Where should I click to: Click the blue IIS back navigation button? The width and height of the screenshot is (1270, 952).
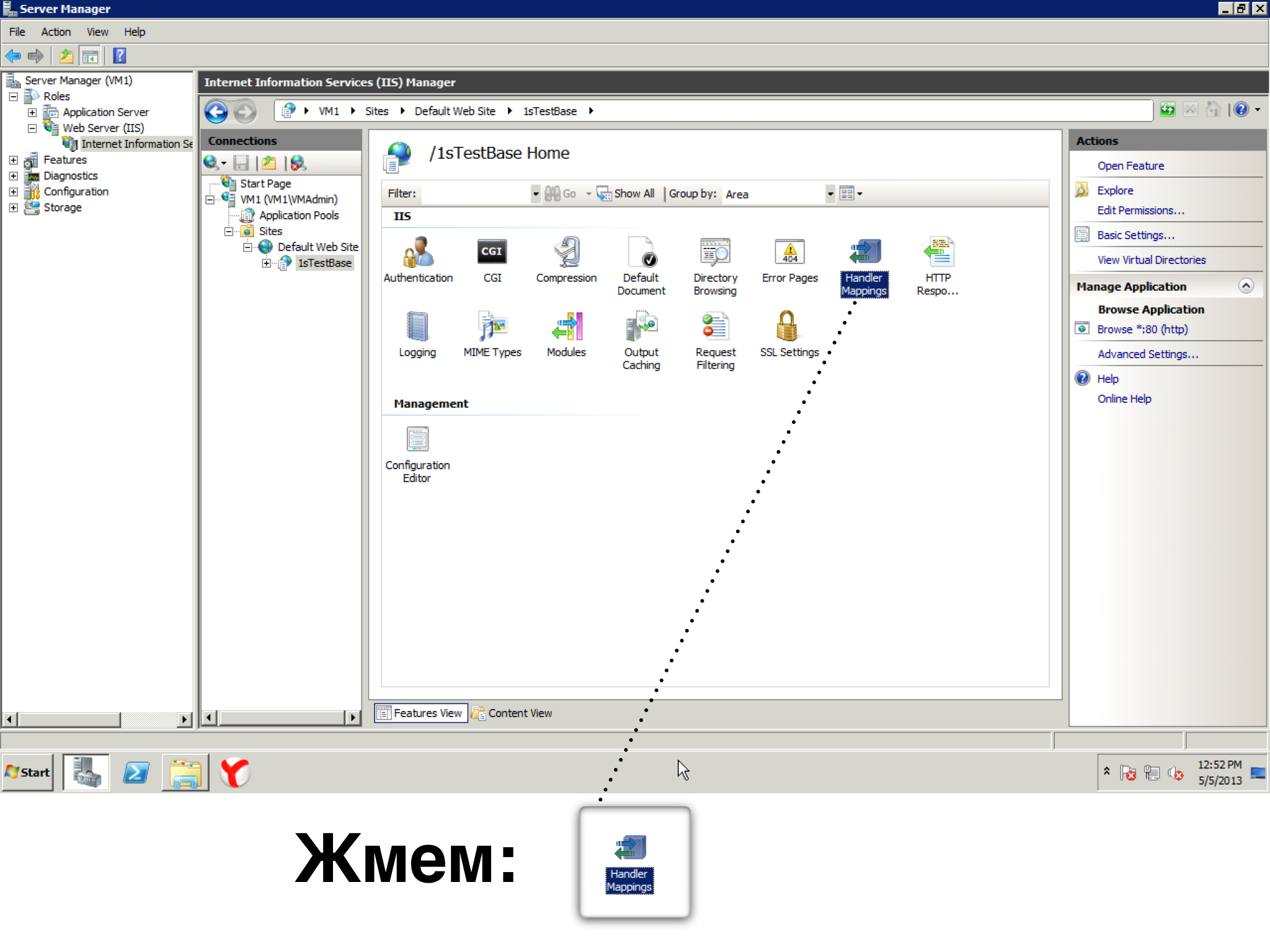click(216, 112)
